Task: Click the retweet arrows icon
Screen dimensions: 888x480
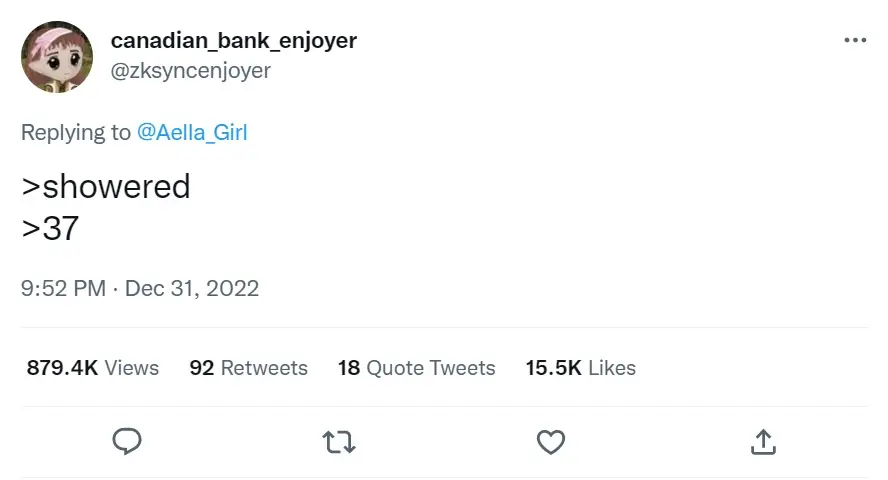Action: [339, 441]
